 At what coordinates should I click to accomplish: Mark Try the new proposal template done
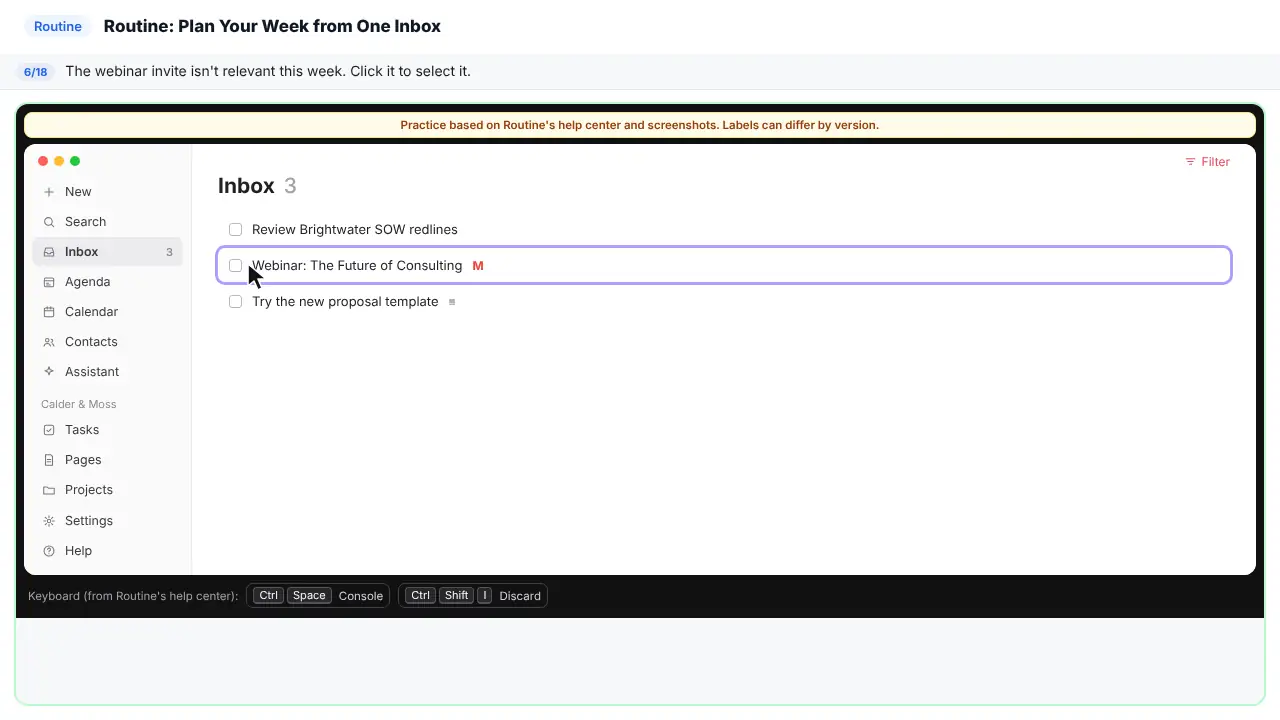click(236, 302)
